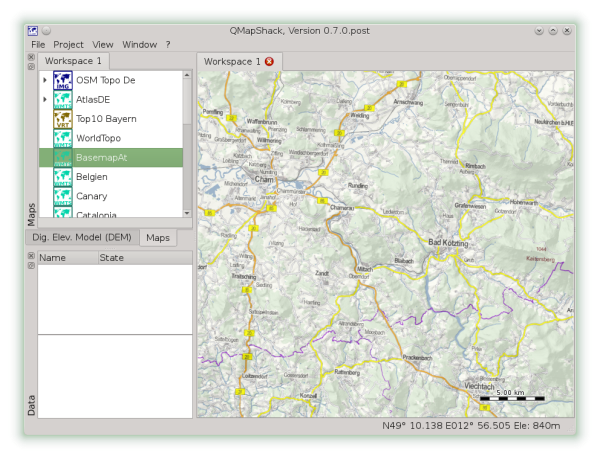This screenshot has width=600, height=459.
Task: Expand the AtlasDE tree entry
Action: [x=45, y=100]
